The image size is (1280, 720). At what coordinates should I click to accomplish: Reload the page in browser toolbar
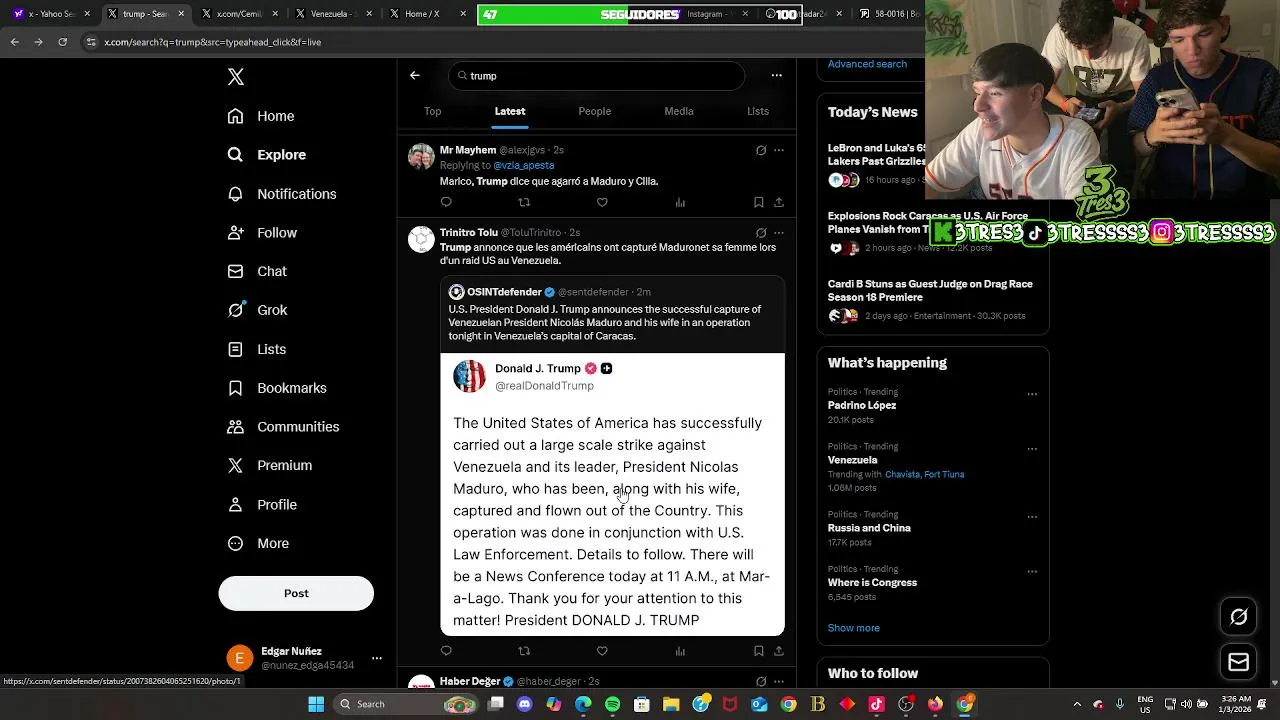pyautogui.click(x=62, y=42)
